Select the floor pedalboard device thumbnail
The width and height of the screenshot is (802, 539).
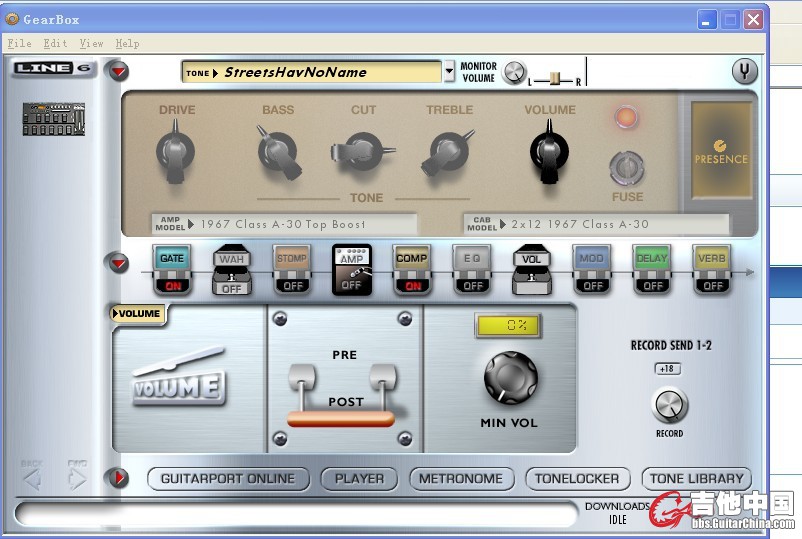(54, 119)
